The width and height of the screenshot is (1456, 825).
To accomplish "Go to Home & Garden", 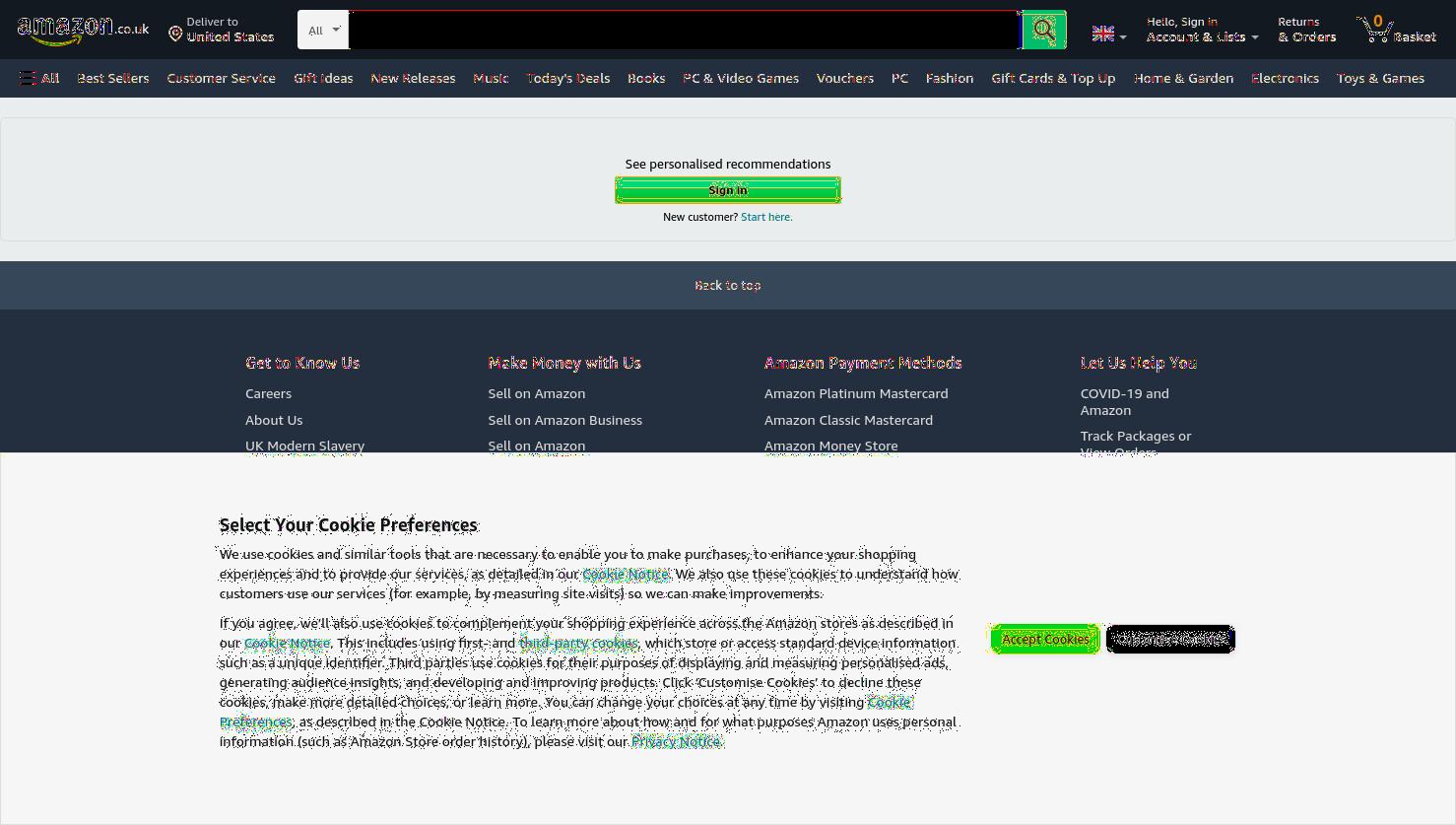I will [x=1183, y=78].
